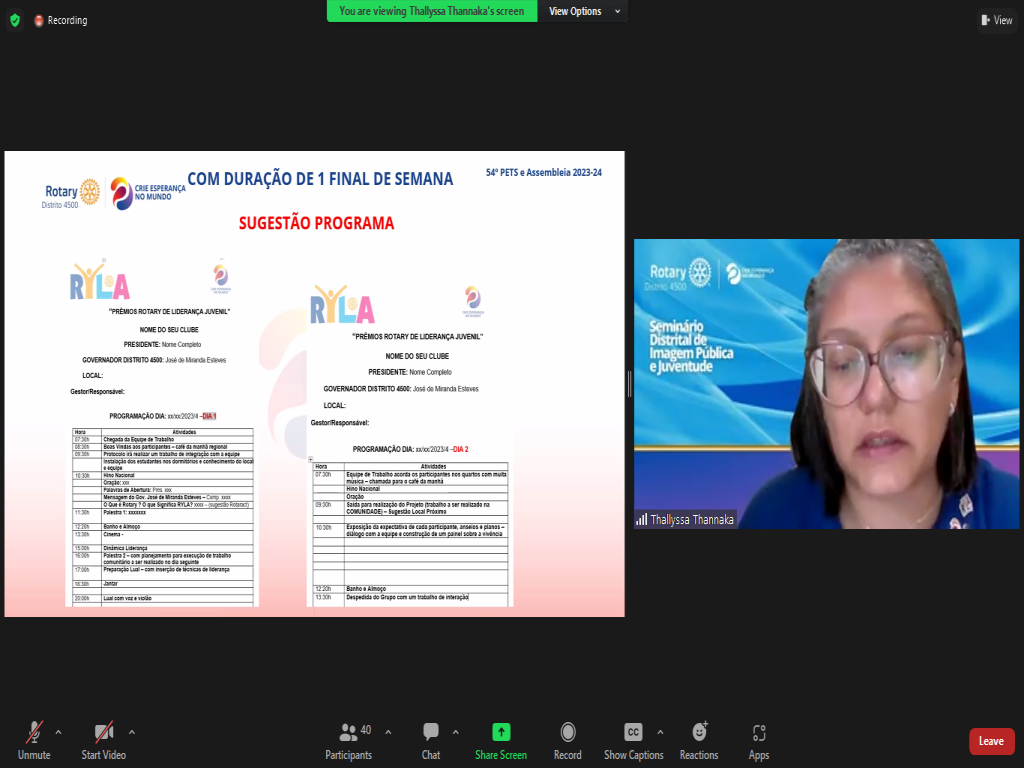Image resolution: width=1024 pixels, height=768 pixels.
Task: Click the green screen-sharing notification banner
Action: point(432,11)
